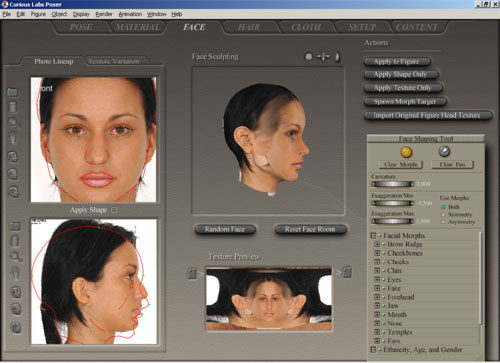Click the Caricature slider

pos(393,184)
